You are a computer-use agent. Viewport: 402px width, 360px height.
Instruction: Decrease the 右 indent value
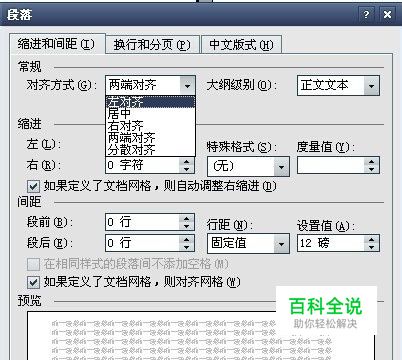pos(187,169)
